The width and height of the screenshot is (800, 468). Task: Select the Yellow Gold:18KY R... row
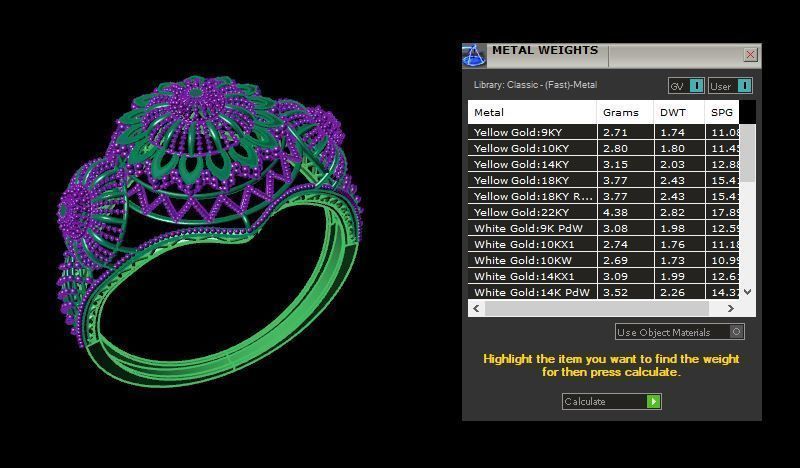[x=604, y=196]
